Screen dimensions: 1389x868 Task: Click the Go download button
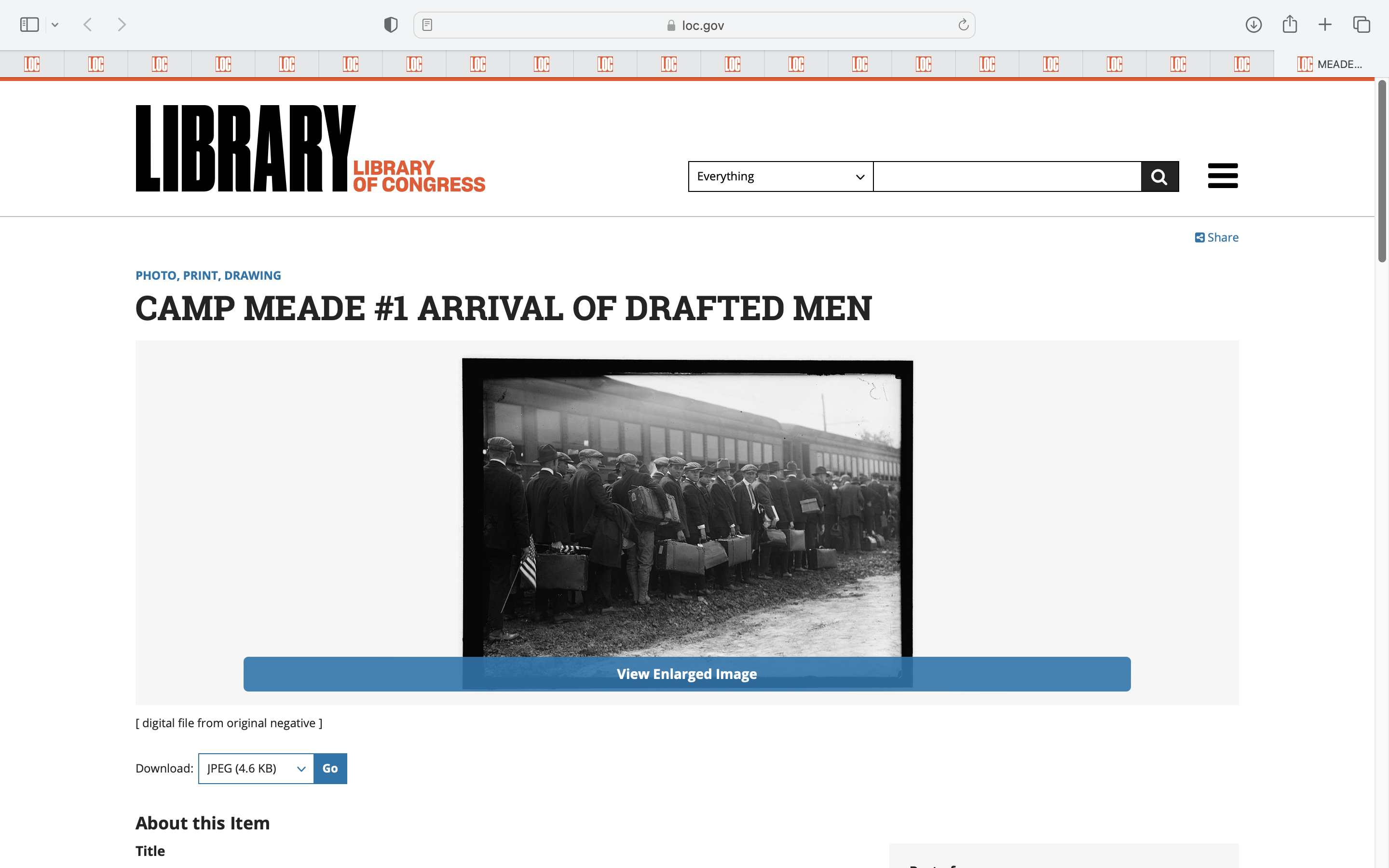point(330,768)
